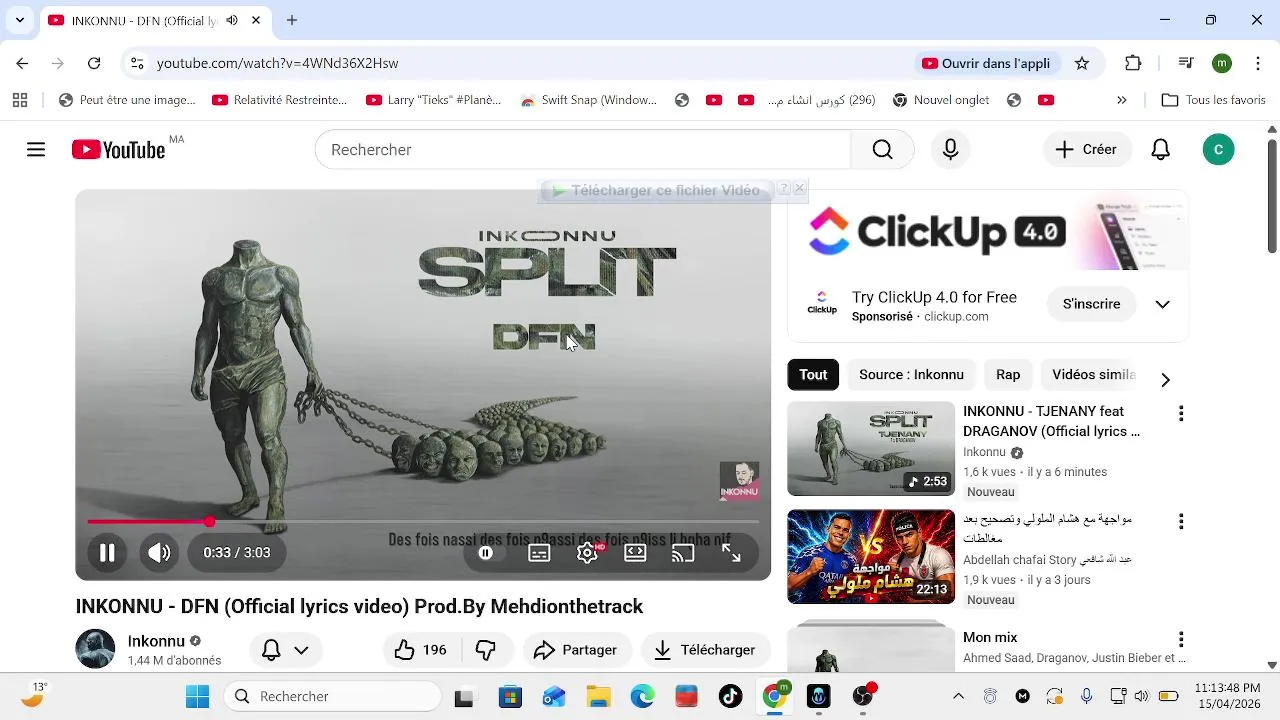
Task: Show more filter chips with the right arrow
Action: [x=1165, y=380]
